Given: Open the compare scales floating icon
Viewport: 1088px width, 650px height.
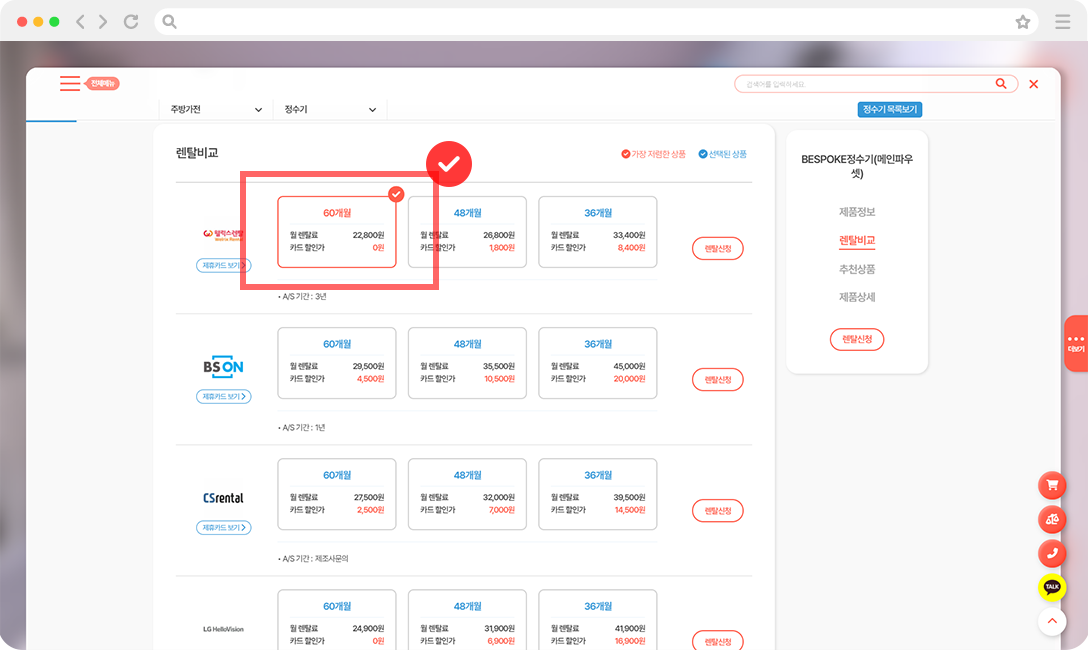Looking at the screenshot, I should coord(1051,519).
